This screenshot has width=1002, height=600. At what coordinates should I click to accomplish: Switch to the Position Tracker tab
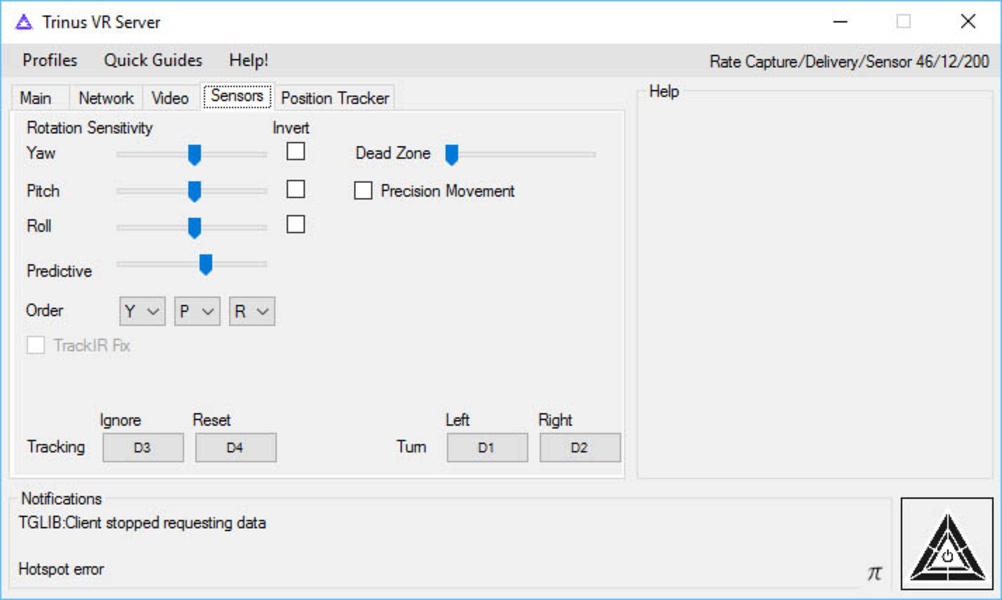pyautogui.click(x=335, y=98)
